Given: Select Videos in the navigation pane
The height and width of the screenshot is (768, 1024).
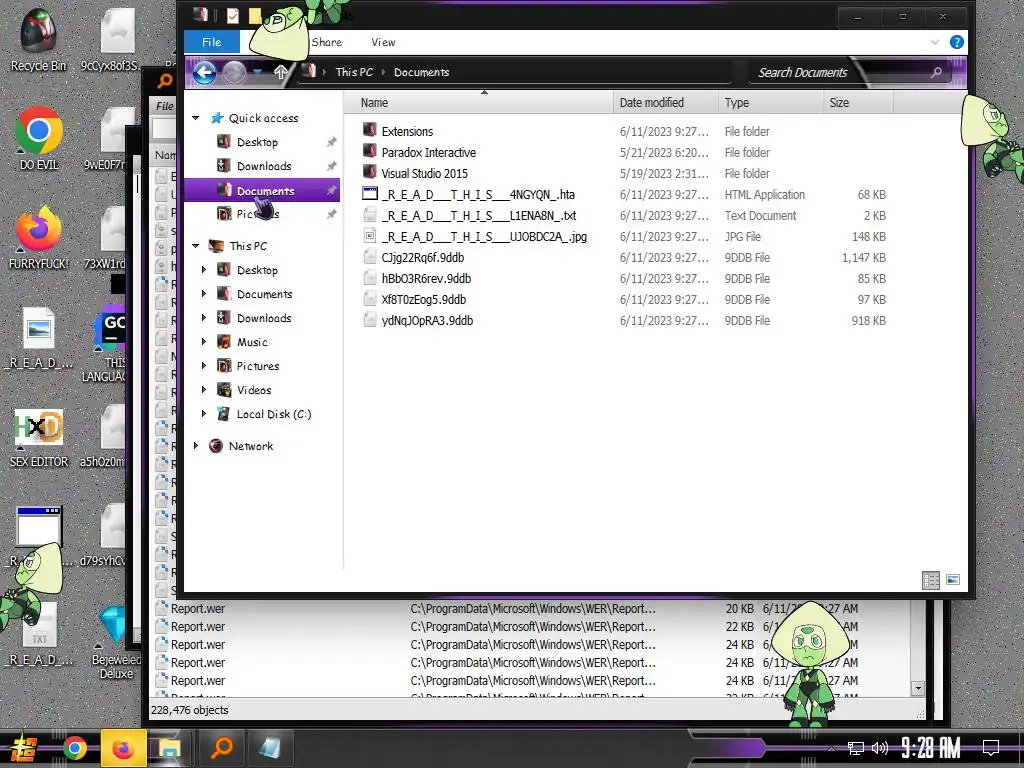Looking at the screenshot, I should 254,391.
